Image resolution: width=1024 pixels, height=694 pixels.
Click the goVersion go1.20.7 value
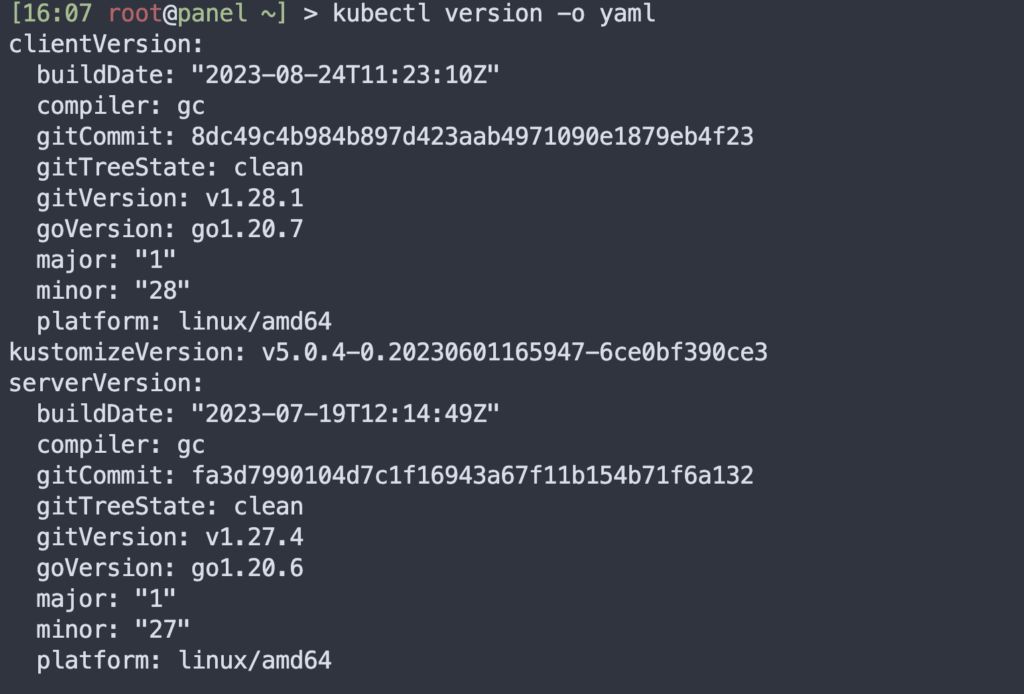(247, 229)
